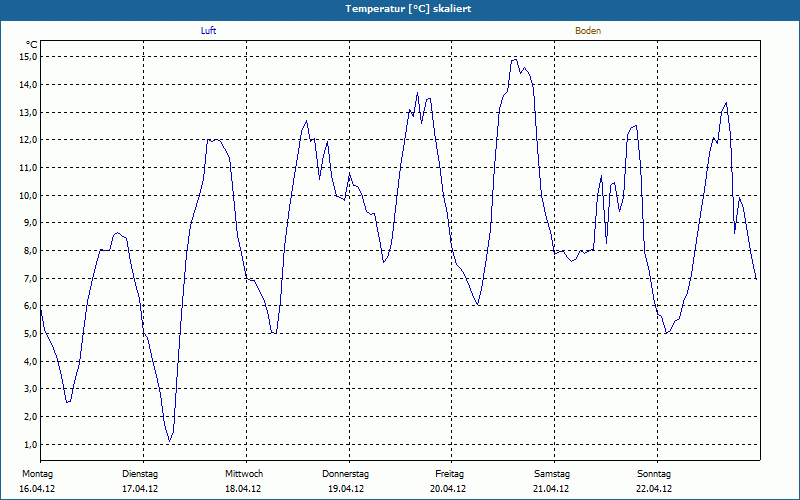The image size is (800, 500).
Task: Click the date 19.04.12
Action: point(346,489)
